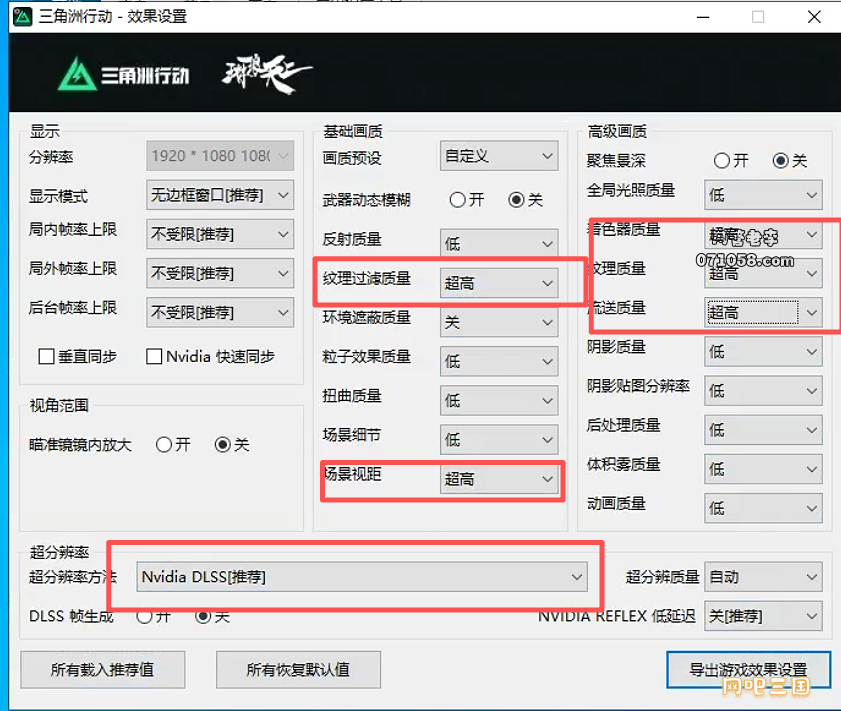The image size is (841, 711).
Task: Click the 三角洲行动 logo in banner
Action: click(122, 75)
